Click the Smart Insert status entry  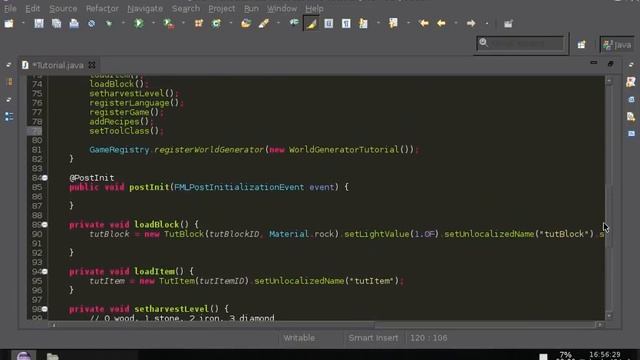pos(373,338)
